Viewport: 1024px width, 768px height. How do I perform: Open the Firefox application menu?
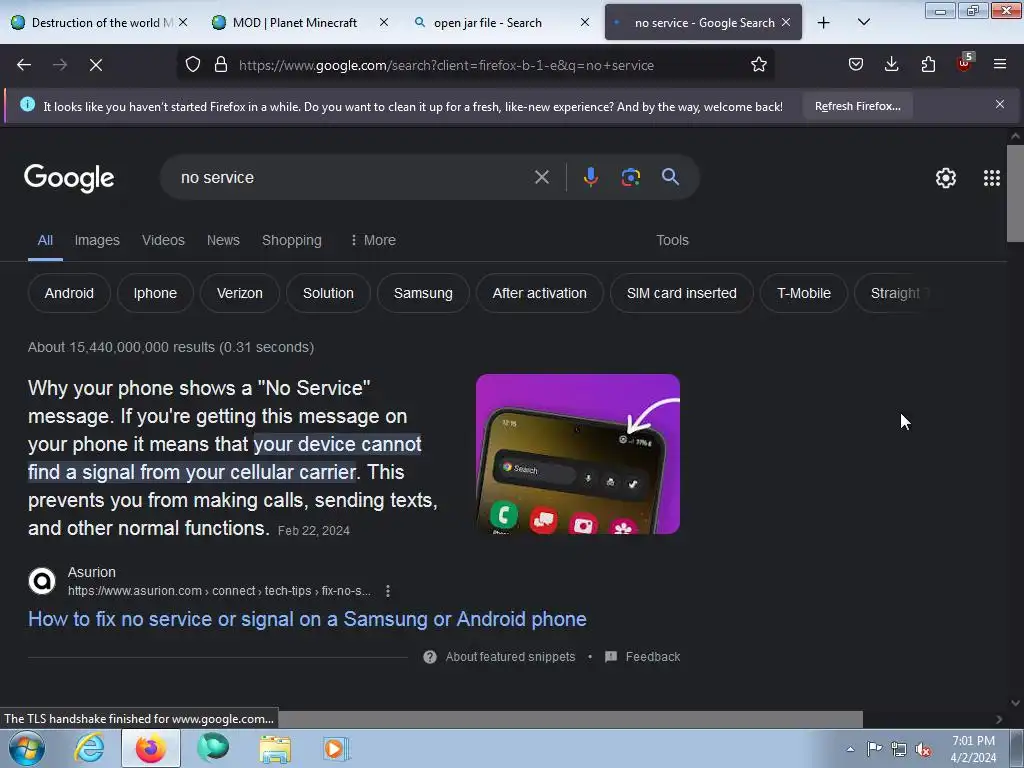[x=999, y=65]
